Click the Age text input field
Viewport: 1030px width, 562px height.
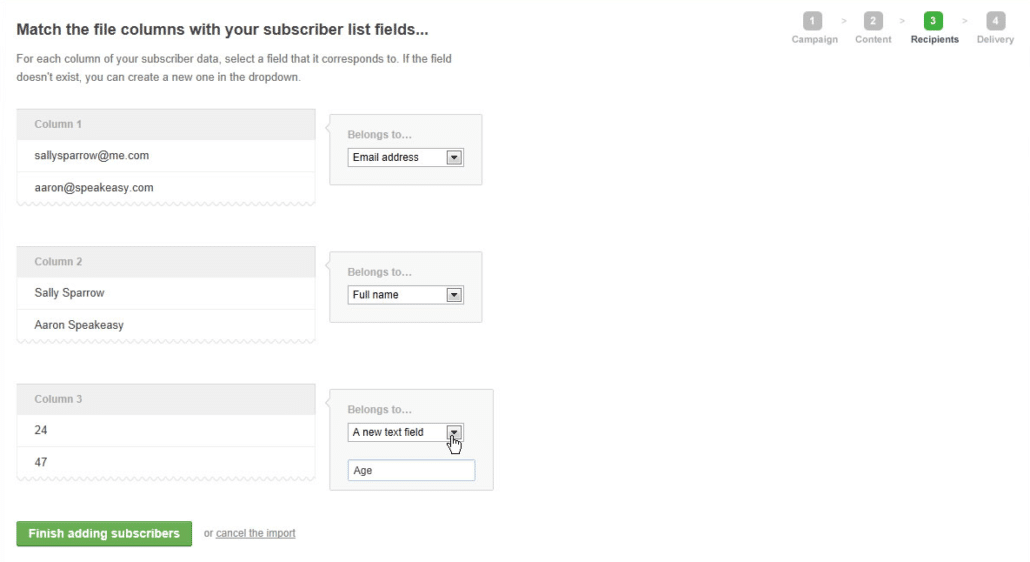pos(411,470)
